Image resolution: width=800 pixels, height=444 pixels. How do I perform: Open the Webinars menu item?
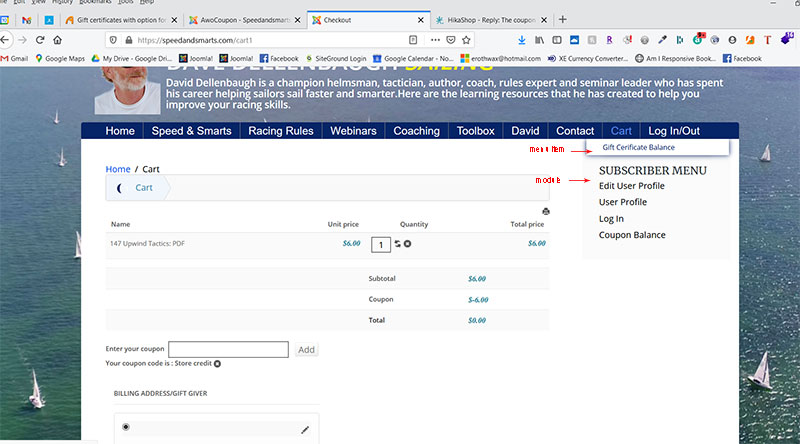click(353, 131)
